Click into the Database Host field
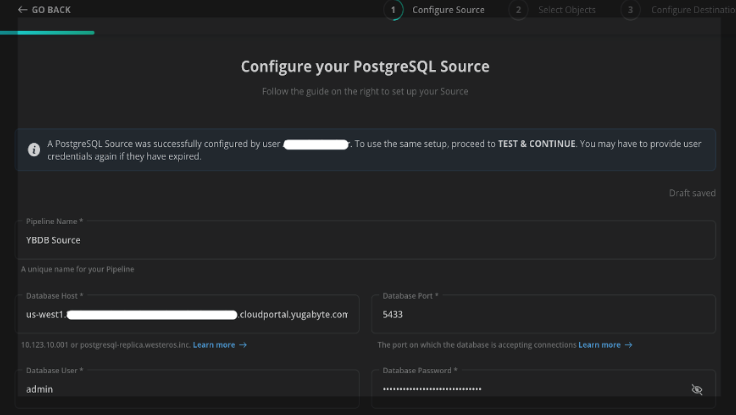This screenshot has width=736, height=415. 188,314
